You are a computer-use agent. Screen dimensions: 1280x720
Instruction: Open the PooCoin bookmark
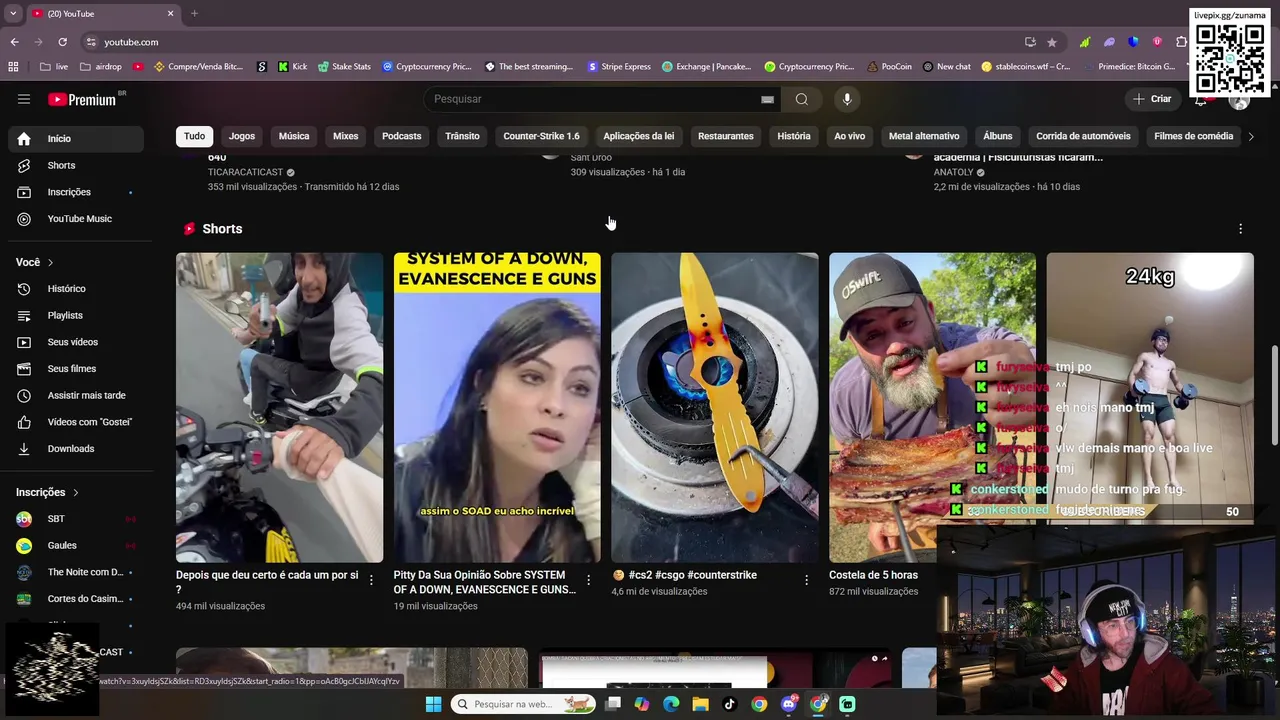(889, 67)
